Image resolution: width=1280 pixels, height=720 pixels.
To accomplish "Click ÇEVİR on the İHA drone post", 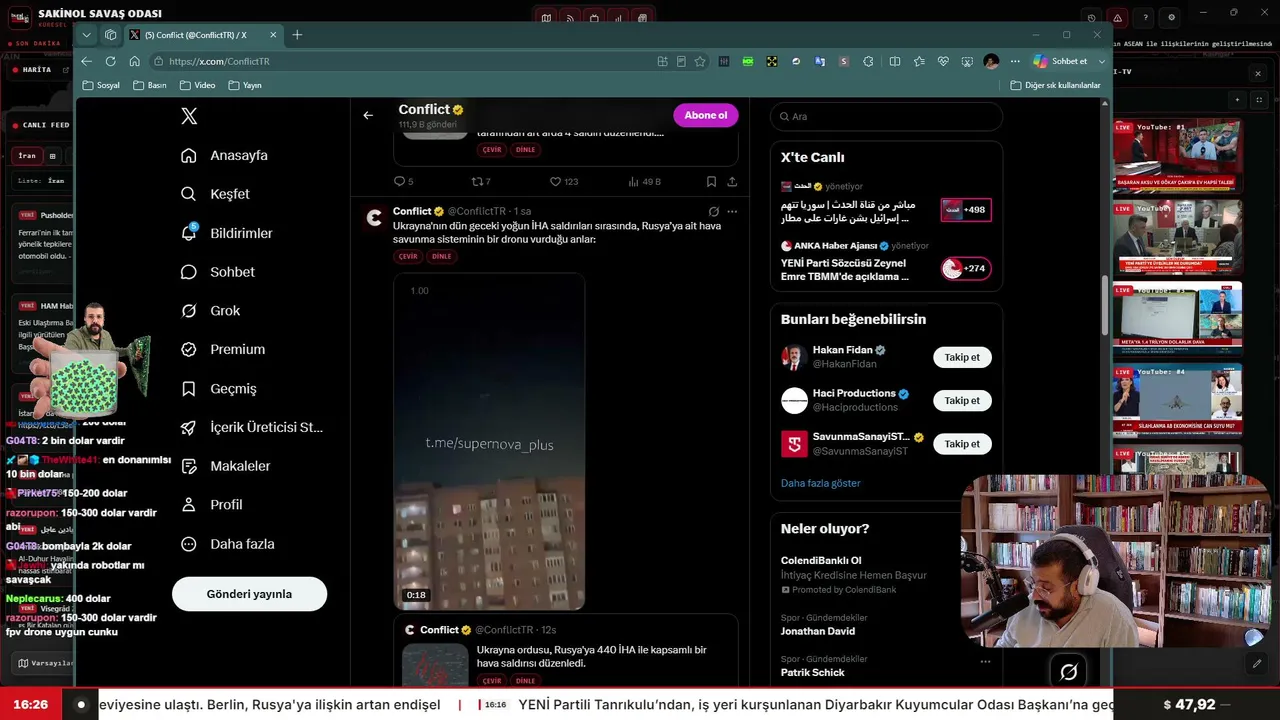I will point(408,257).
